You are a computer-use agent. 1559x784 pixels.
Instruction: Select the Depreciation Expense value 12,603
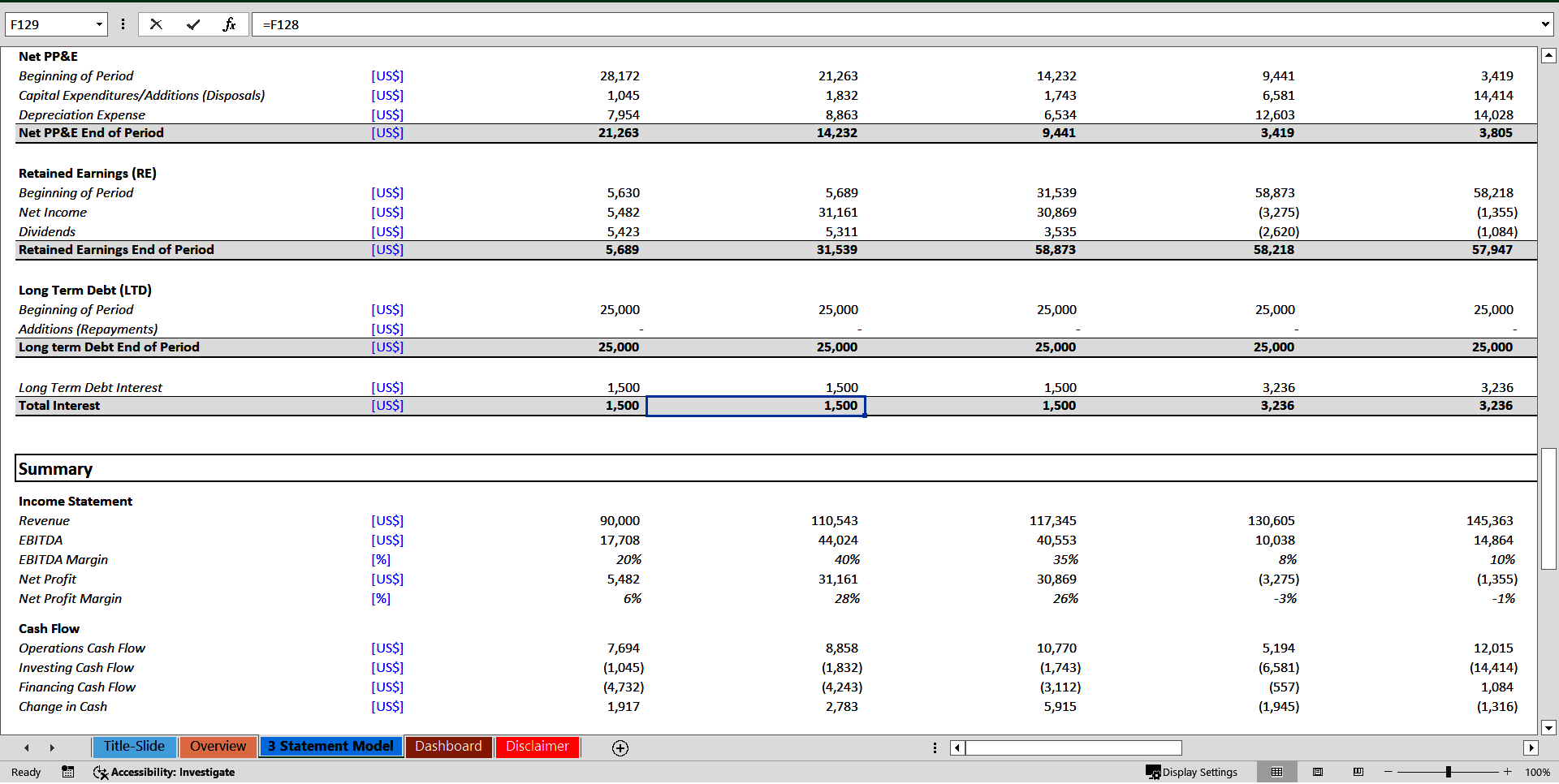pyautogui.click(x=1275, y=115)
